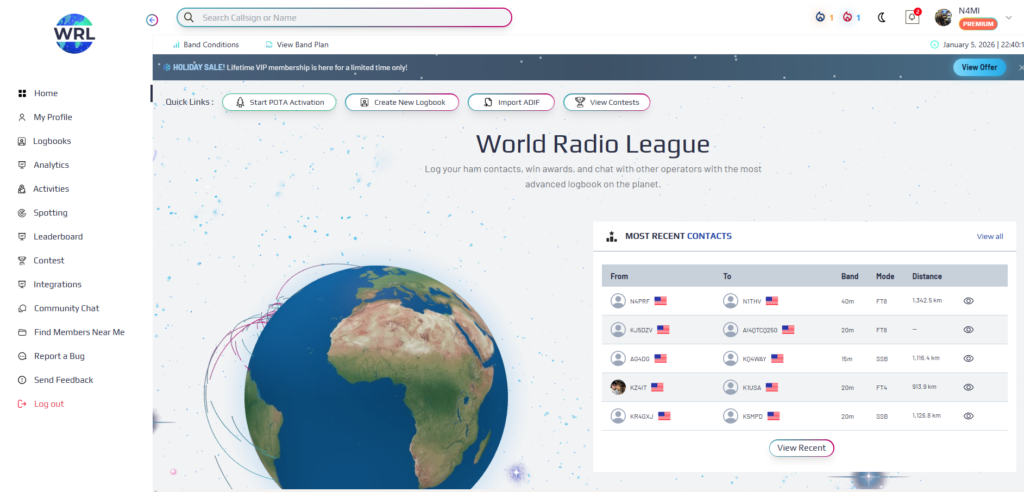Dismiss the Holiday Sale banner
The width and height of the screenshot is (1024, 492).
pos(1020,67)
